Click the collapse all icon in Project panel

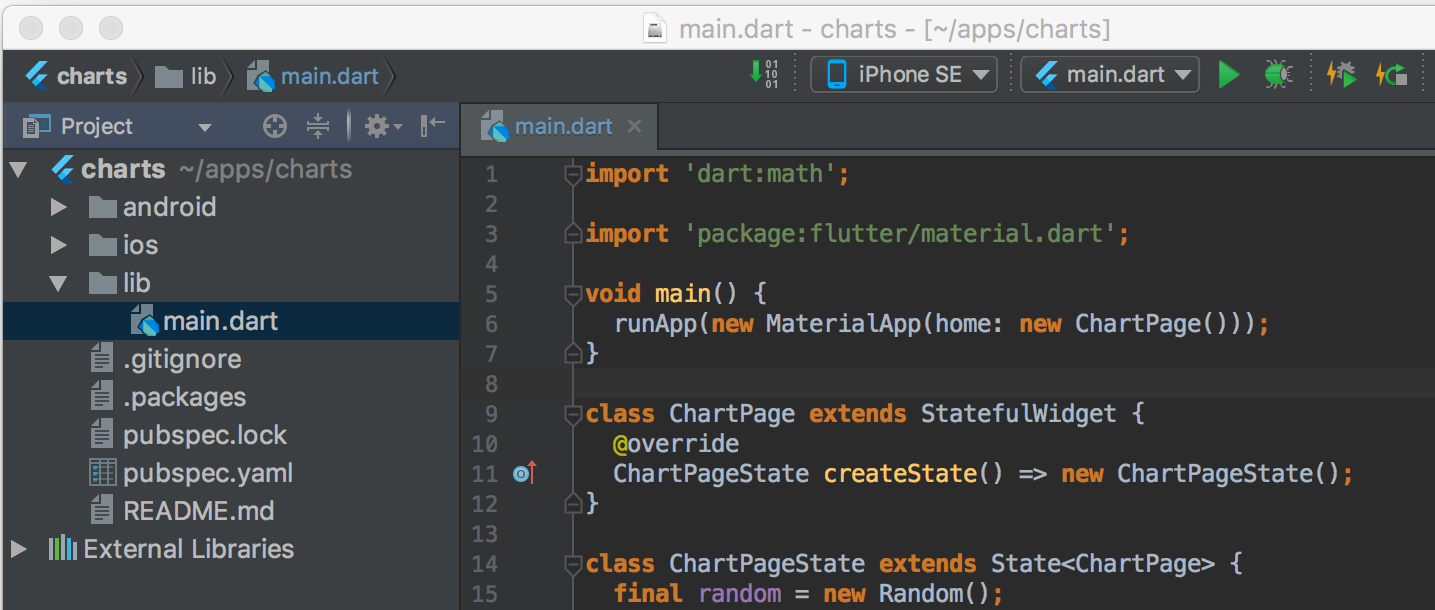(x=318, y=126)
